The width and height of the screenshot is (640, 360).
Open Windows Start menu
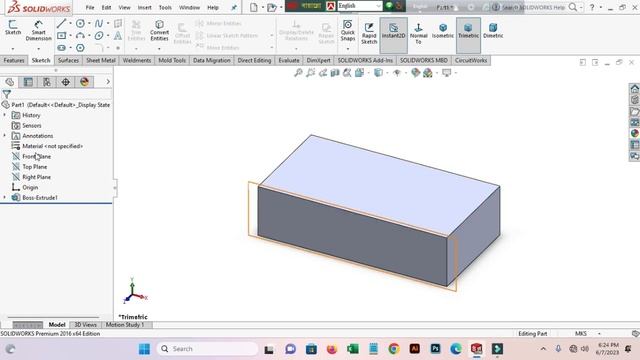[144, 349]
